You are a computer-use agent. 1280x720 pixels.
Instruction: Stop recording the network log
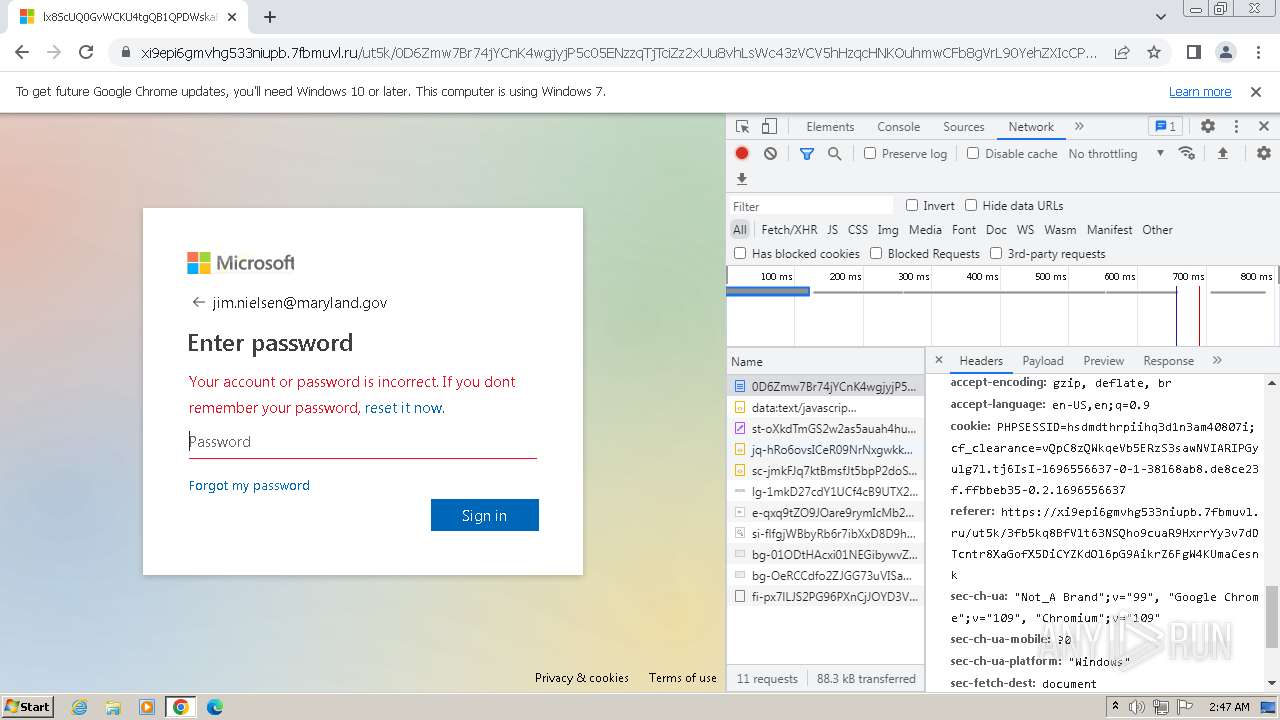742,153
